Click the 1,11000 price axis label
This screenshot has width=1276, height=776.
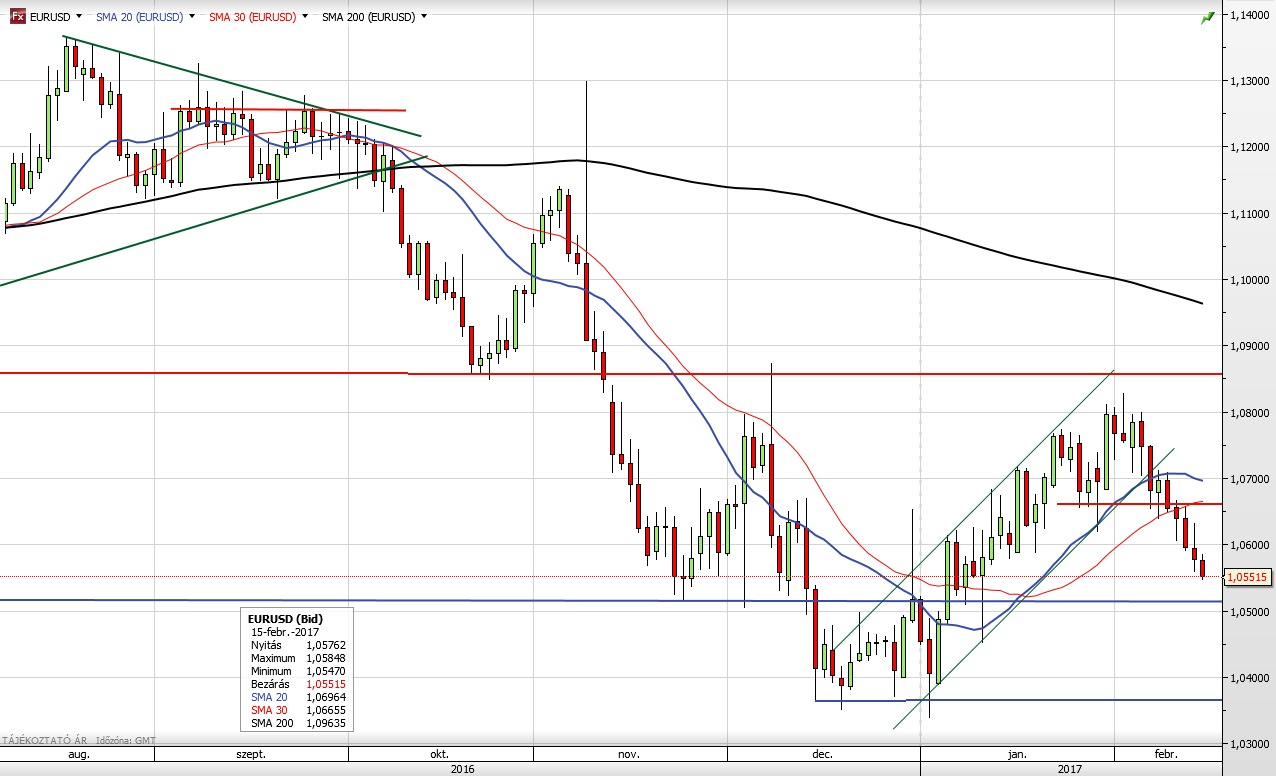(x=1249, y=214)
